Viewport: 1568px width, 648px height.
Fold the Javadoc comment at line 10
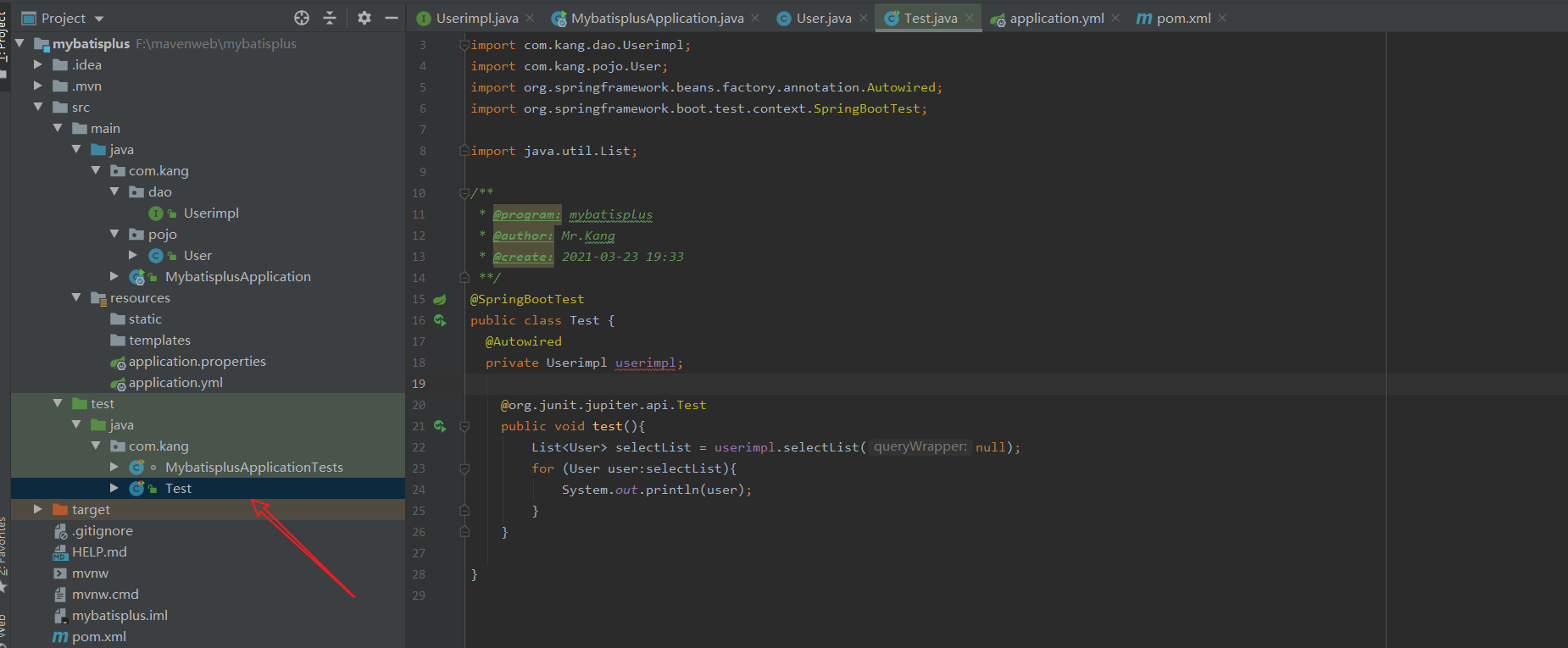(x=464, y=193)
